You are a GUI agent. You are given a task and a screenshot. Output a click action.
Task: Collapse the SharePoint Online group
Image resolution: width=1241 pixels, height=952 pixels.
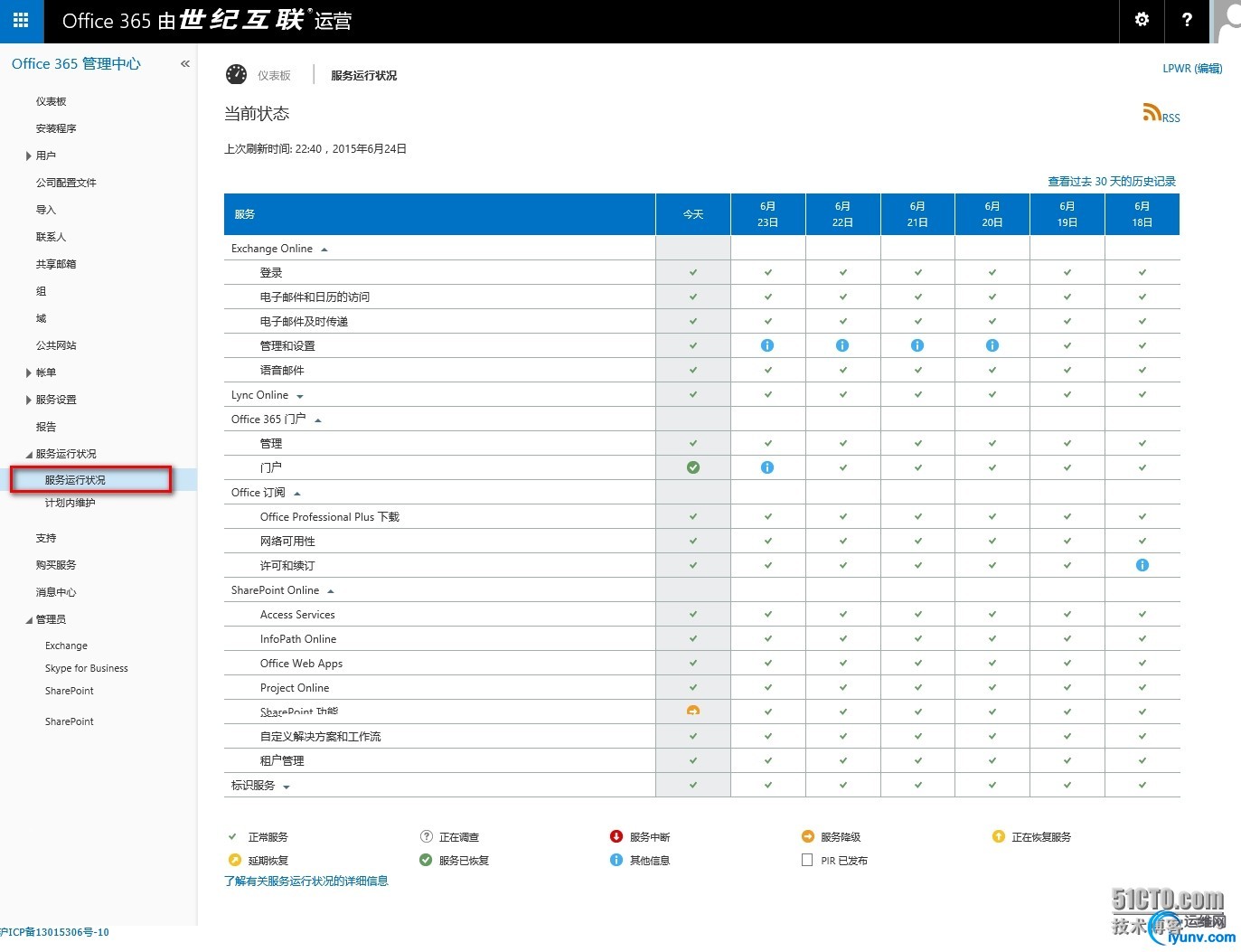coord(331,591)
